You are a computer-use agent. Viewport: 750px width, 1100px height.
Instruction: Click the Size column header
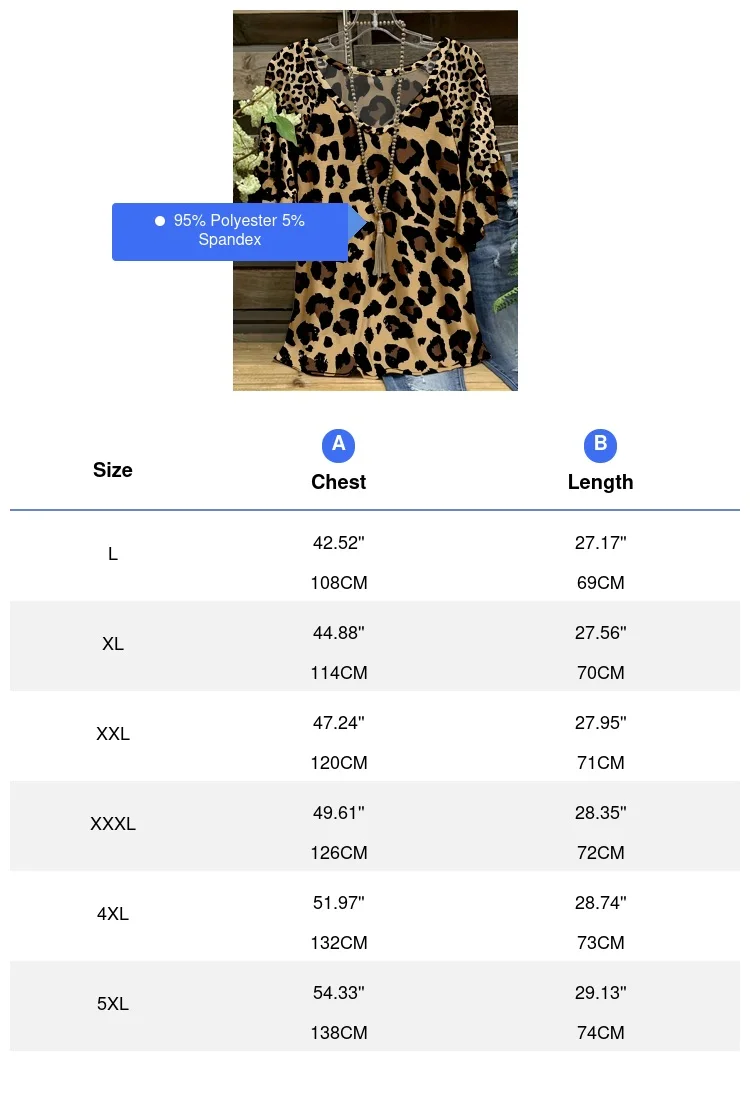(x=113, y=470)
